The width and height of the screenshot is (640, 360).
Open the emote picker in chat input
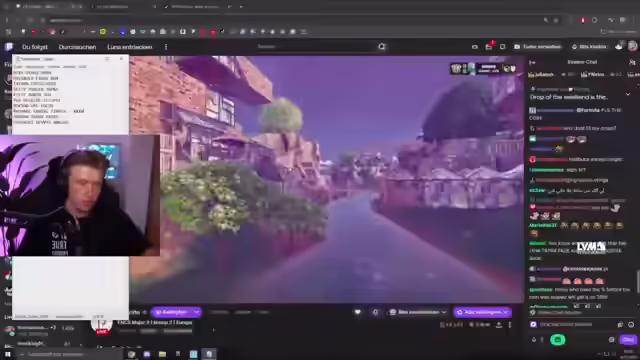tap(631, 324)
